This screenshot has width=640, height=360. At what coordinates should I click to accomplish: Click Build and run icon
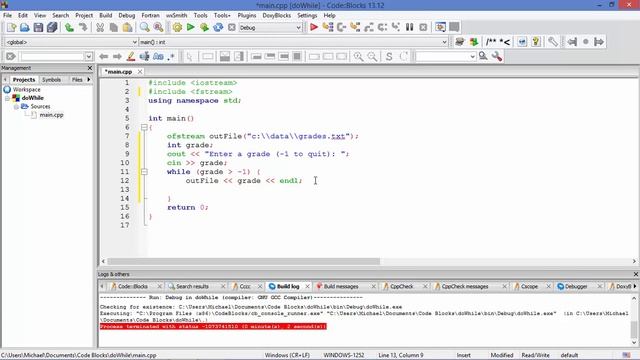pos(204,27)
